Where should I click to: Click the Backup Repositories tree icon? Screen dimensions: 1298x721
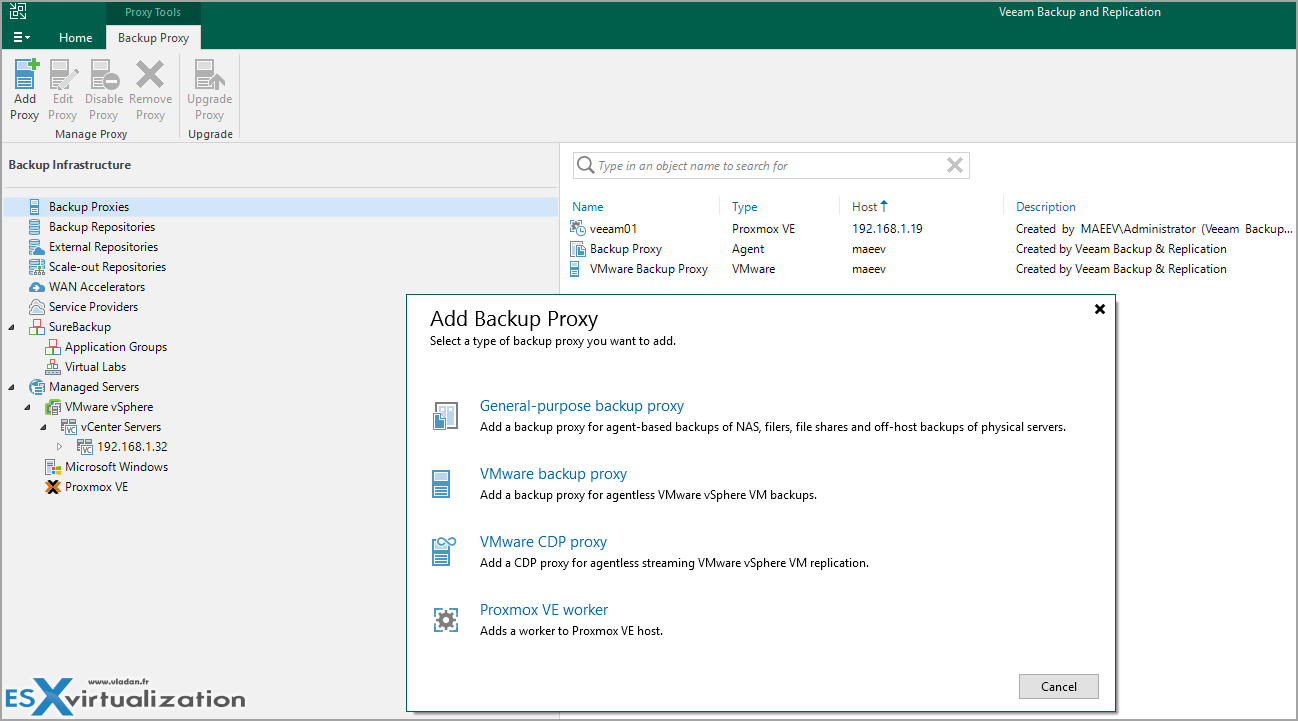36,227
